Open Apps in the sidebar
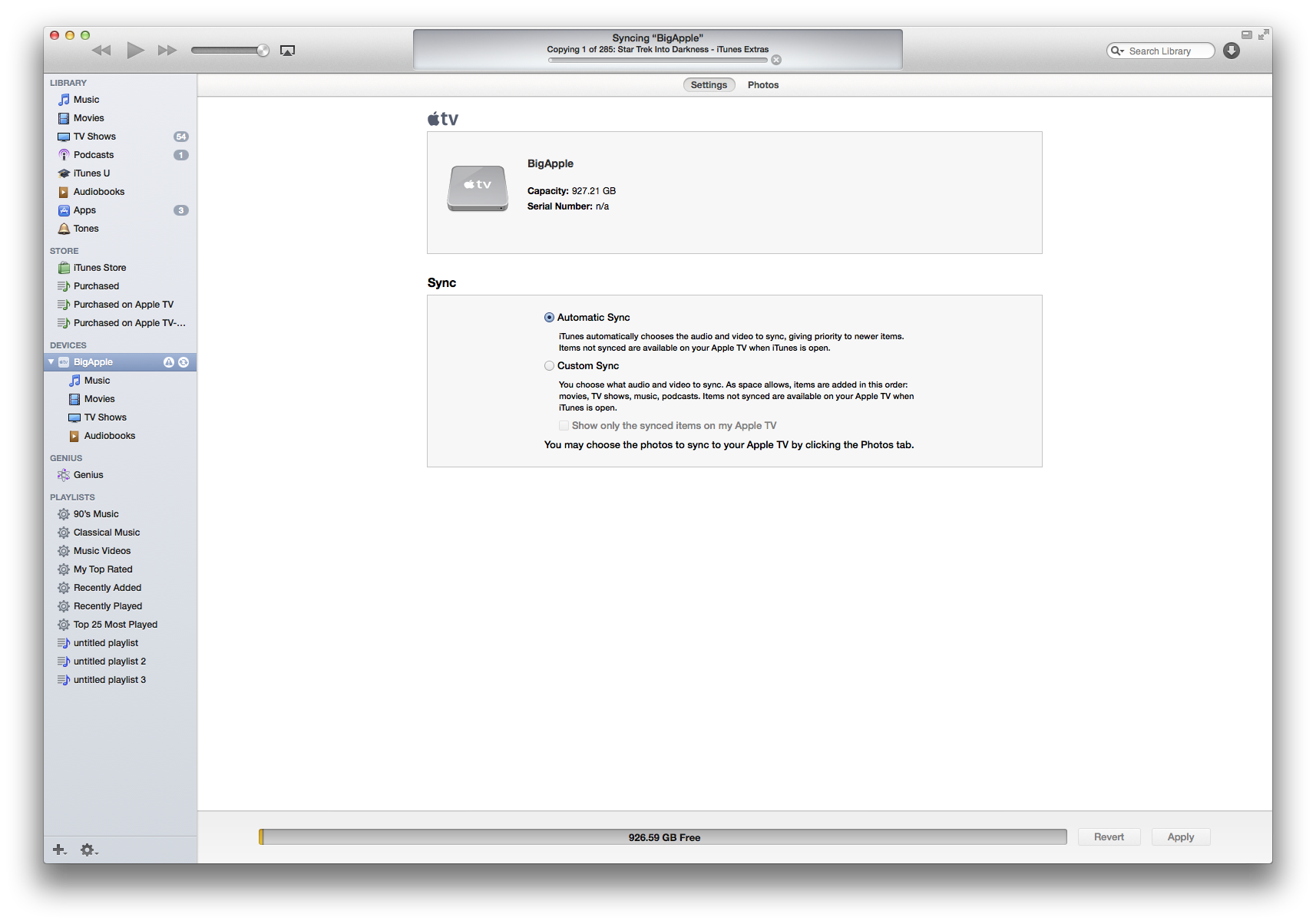 point(120,210)
